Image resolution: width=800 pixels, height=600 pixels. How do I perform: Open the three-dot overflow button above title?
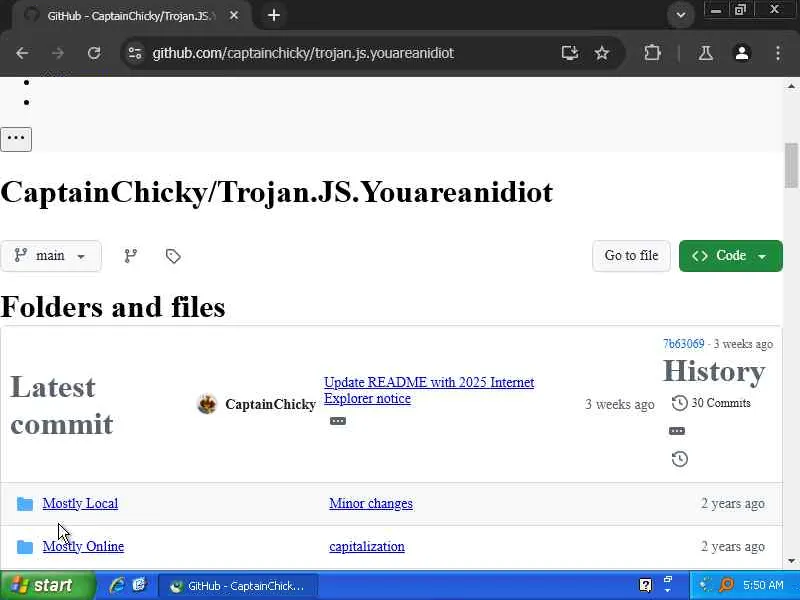coord(16,139)
